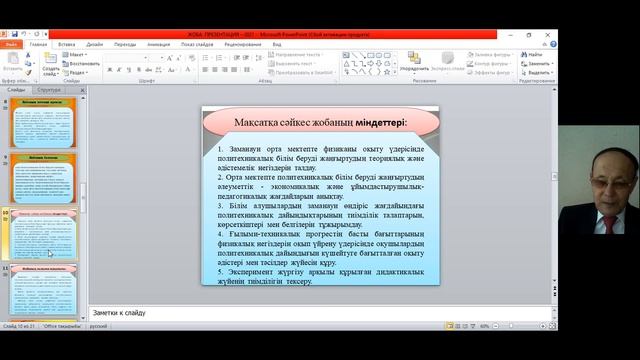Toggle text shadow formatting
The width and height of the screenshot is (640, 360).
click(139, 70)
